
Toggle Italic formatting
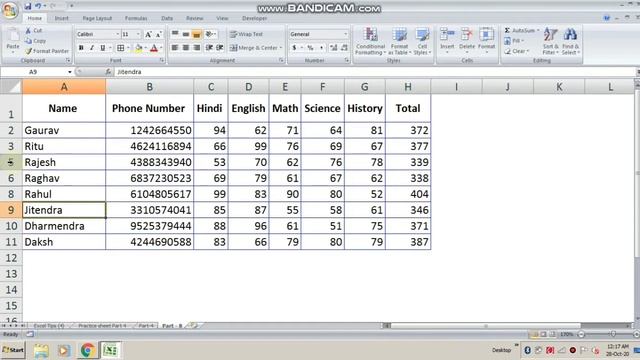pyautogui.click(x=92, y=48)
